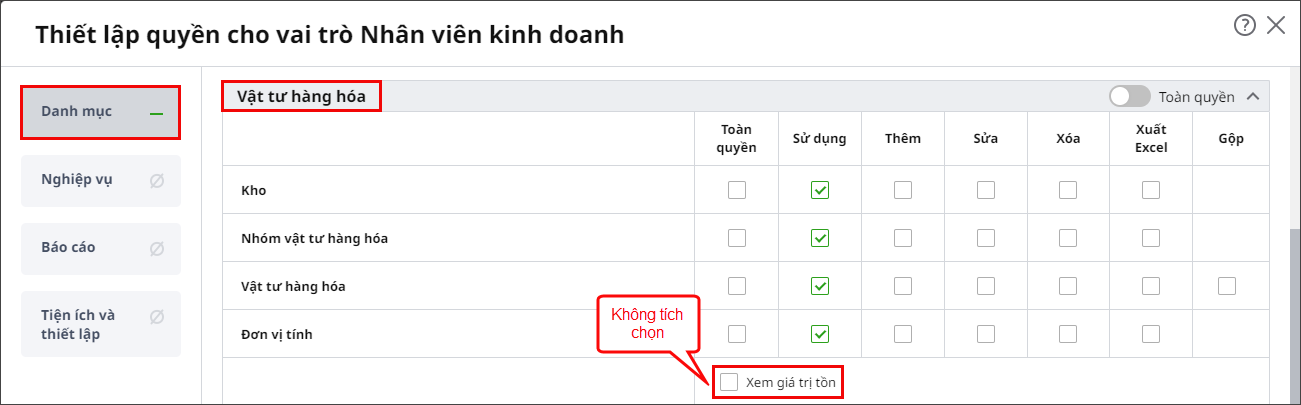Click the icon beside Tiện ích và thiết lập

157,317
